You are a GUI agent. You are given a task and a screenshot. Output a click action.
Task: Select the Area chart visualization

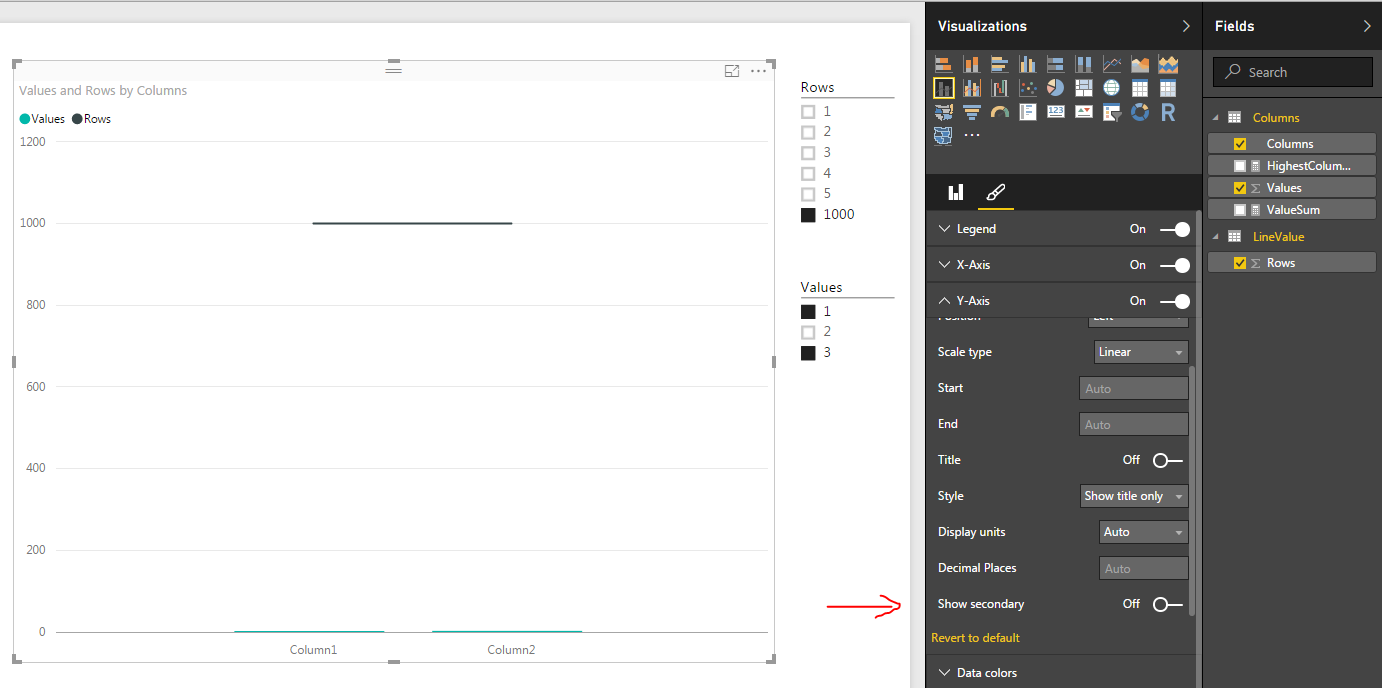point(1140,64)
